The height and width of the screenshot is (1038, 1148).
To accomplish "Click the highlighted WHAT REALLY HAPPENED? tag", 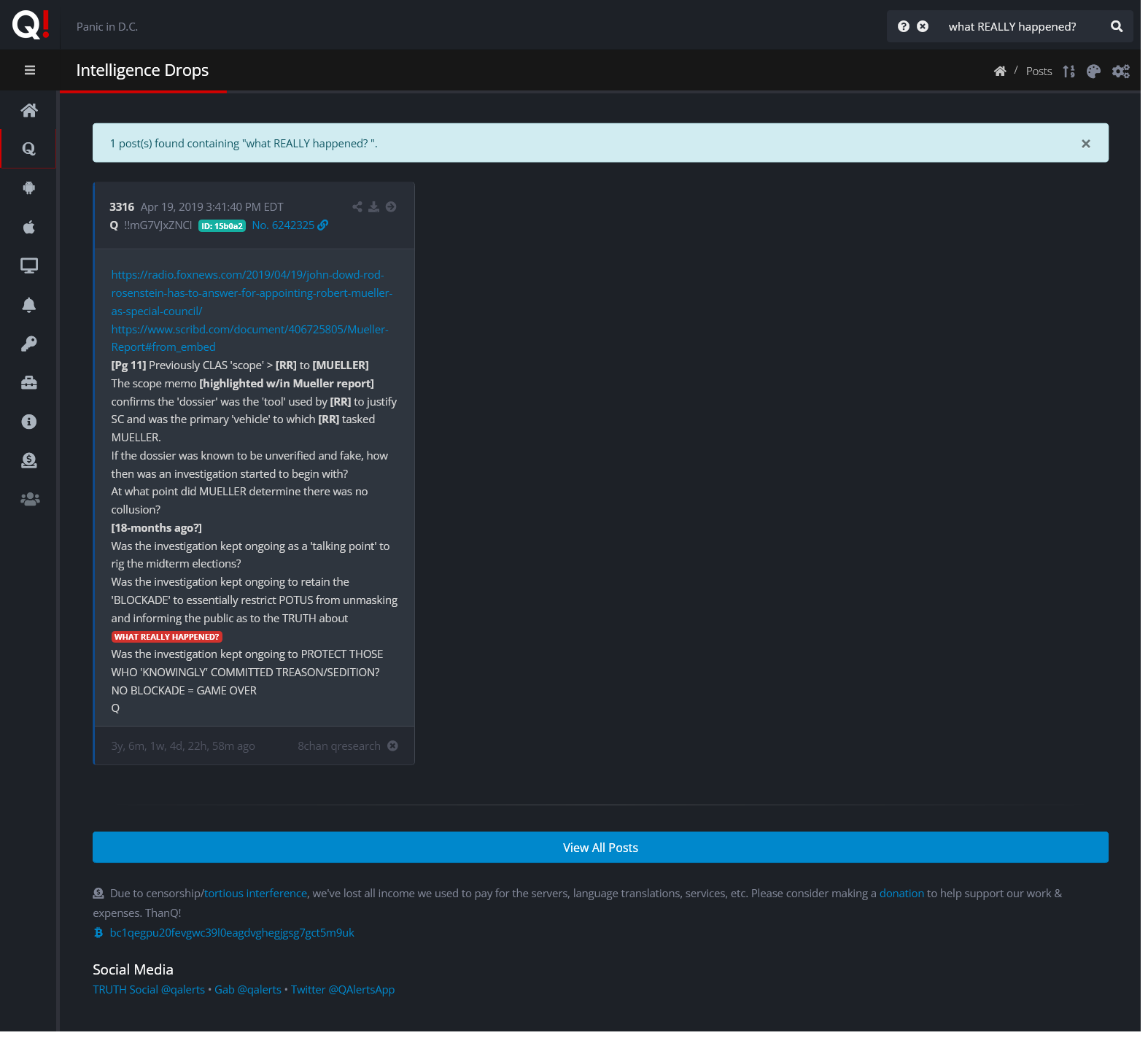I will pos(166,637).
